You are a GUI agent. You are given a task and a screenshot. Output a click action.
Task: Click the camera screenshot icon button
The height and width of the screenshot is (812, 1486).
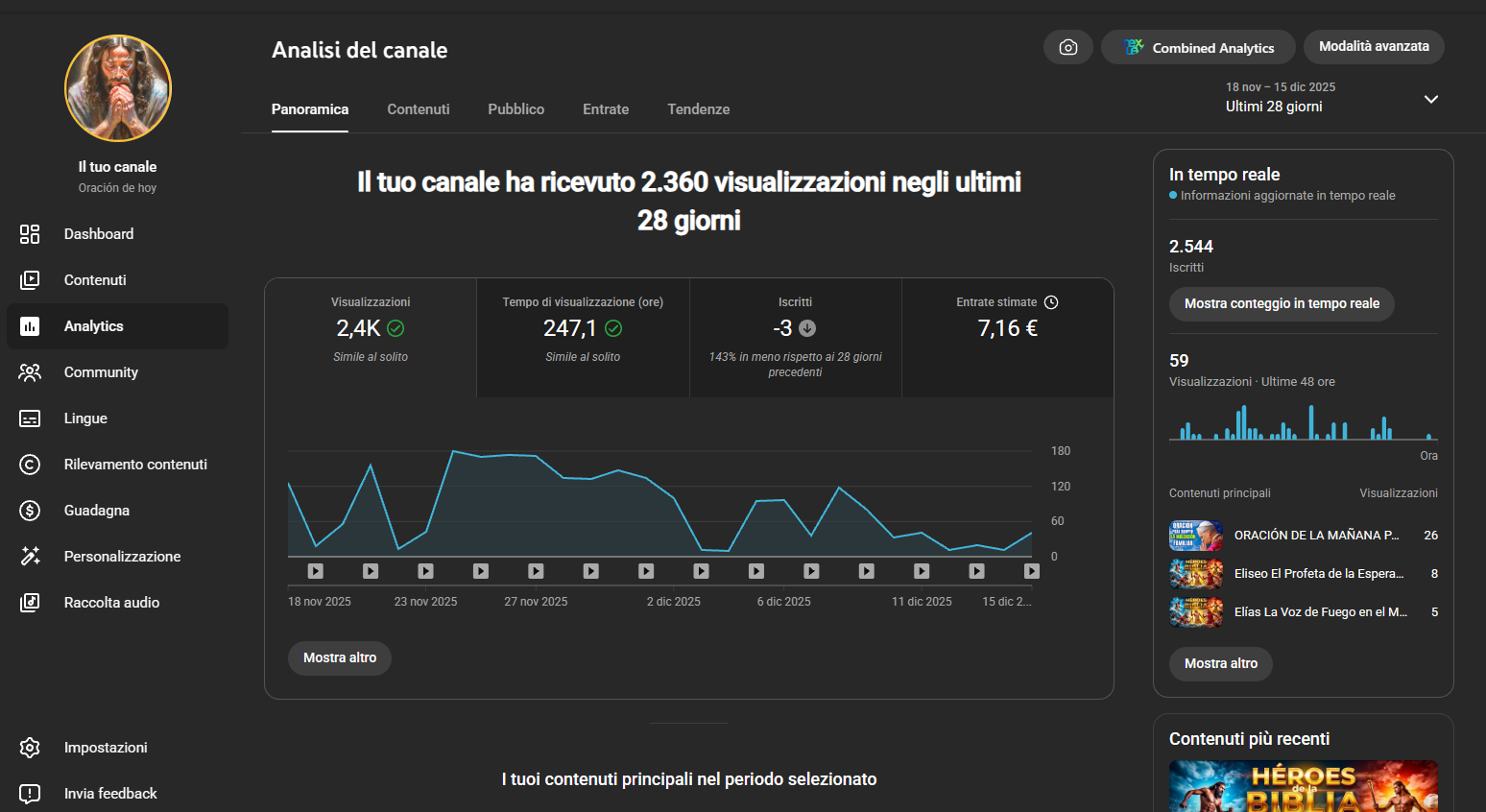click(x=1067, y=47)
